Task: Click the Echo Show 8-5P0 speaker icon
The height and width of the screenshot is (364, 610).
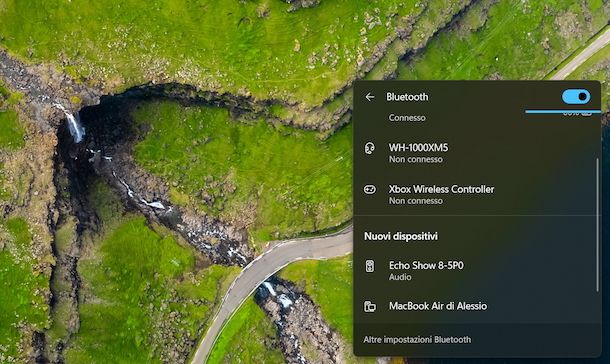Action: pyautogui.click(x=370, y=266)
